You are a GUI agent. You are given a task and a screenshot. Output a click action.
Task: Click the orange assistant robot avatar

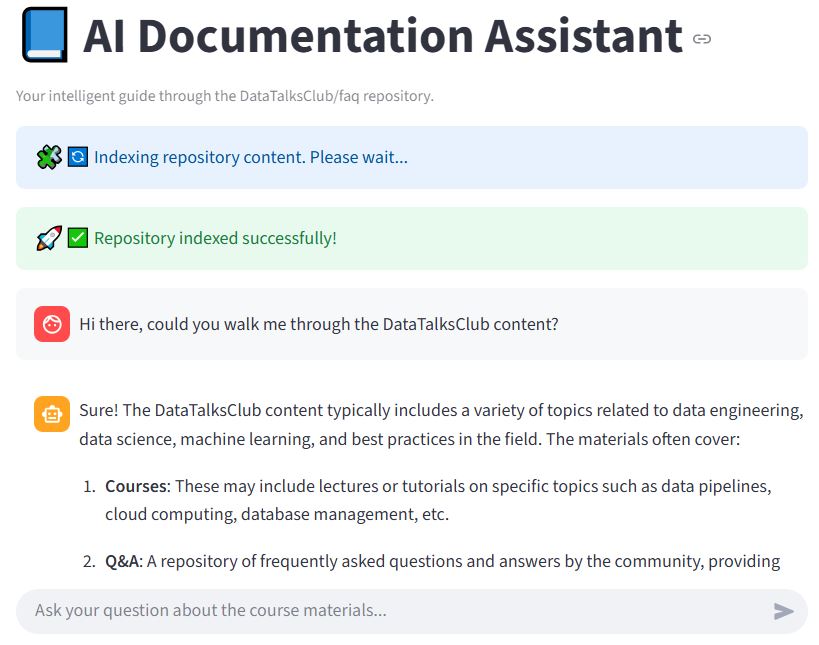pyautogui.click(x=52, y=413)
